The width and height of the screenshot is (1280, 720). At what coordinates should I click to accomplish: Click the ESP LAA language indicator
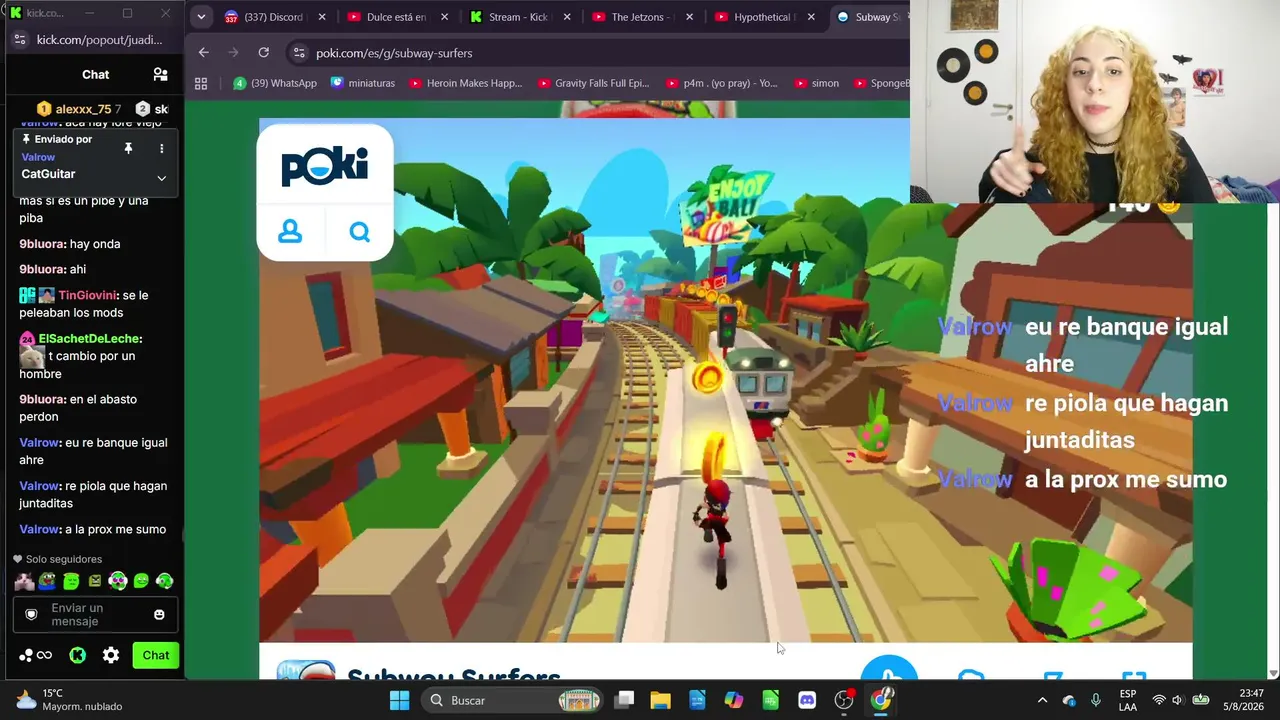coord(1128,700)
